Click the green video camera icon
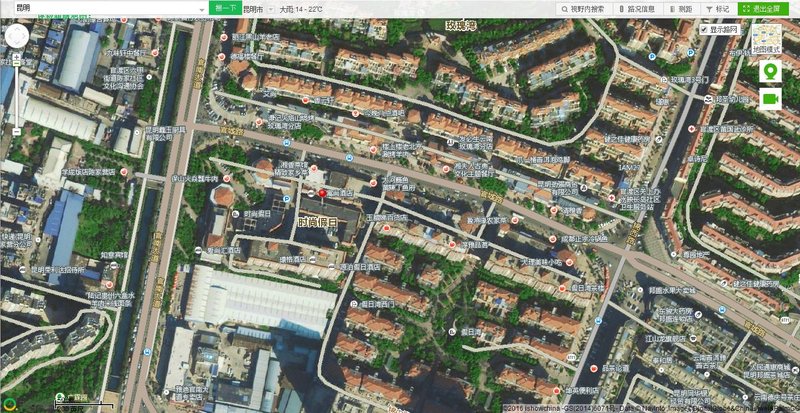Viewport: 800px width, 413px height. pyautogui.click(x=770, y=98)
